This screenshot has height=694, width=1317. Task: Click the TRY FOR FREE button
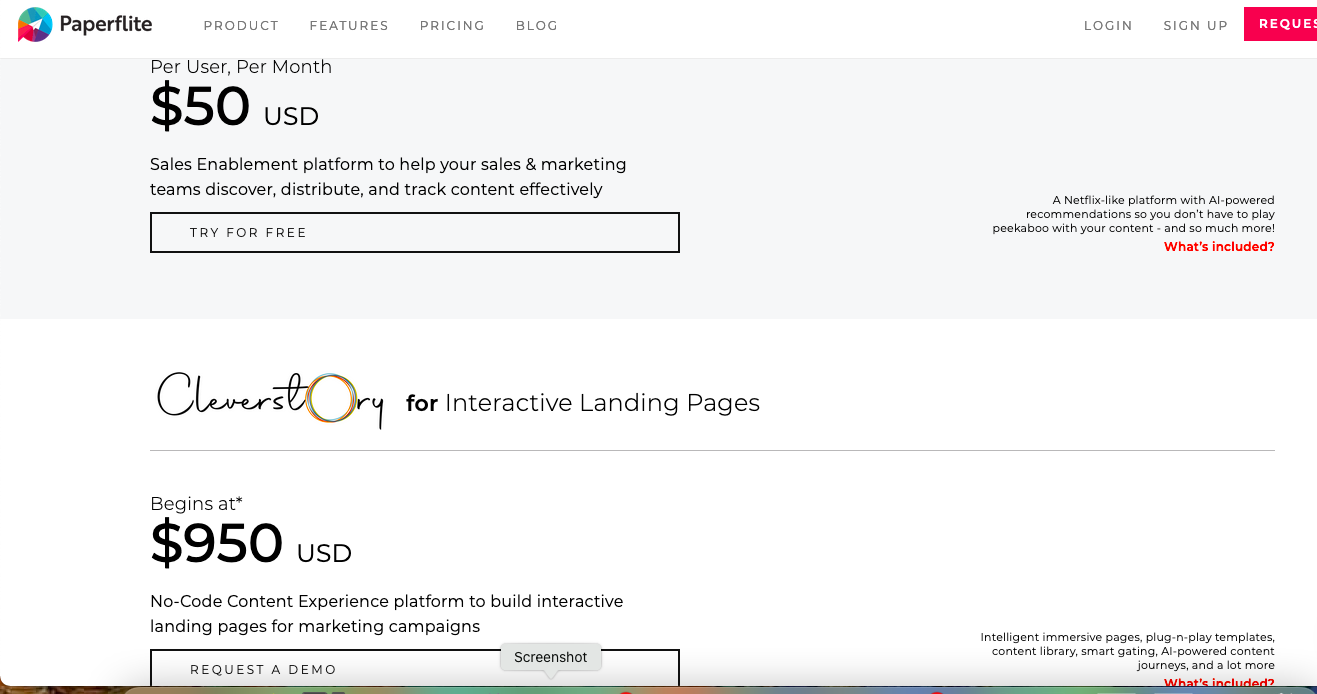[415, 232]
